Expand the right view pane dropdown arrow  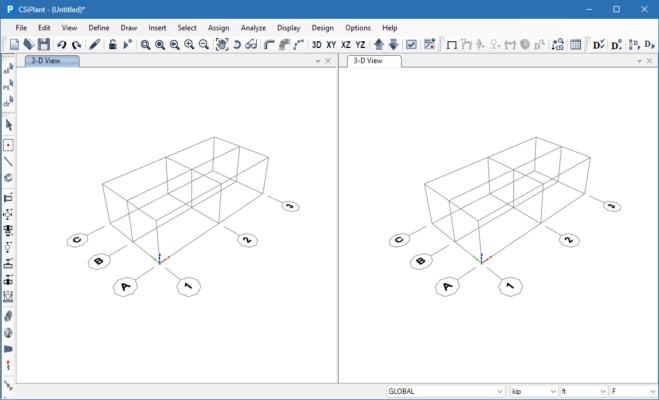(x=639, y=61)
